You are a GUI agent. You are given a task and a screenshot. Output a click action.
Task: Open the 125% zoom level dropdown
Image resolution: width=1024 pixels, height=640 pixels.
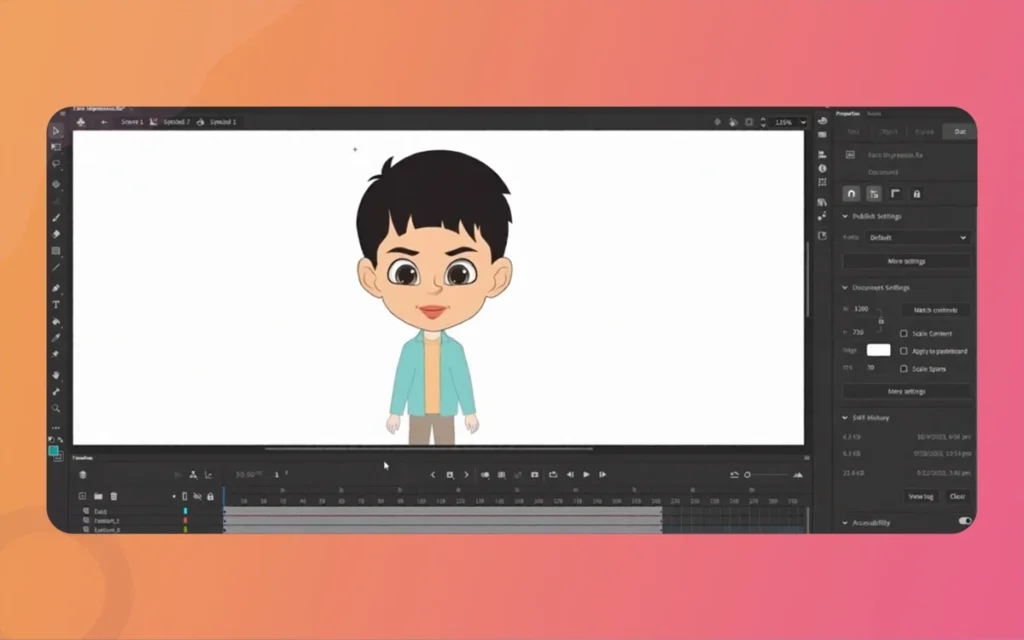click(789, 122)
